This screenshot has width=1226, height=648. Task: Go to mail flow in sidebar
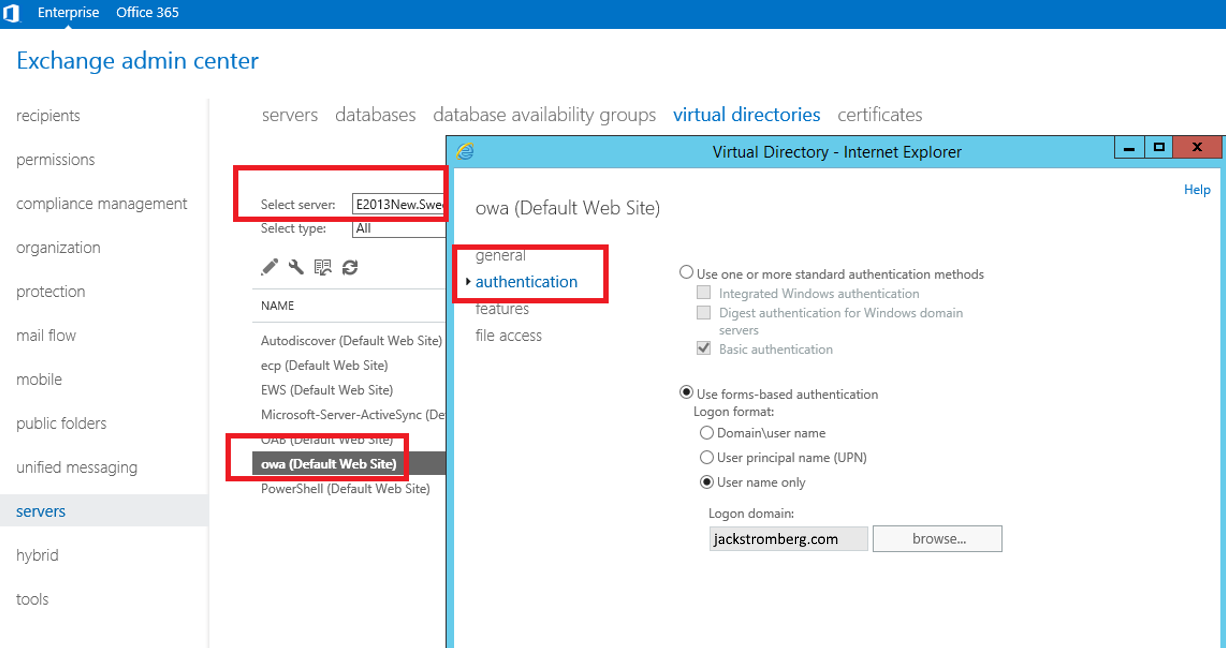point(46,335)
